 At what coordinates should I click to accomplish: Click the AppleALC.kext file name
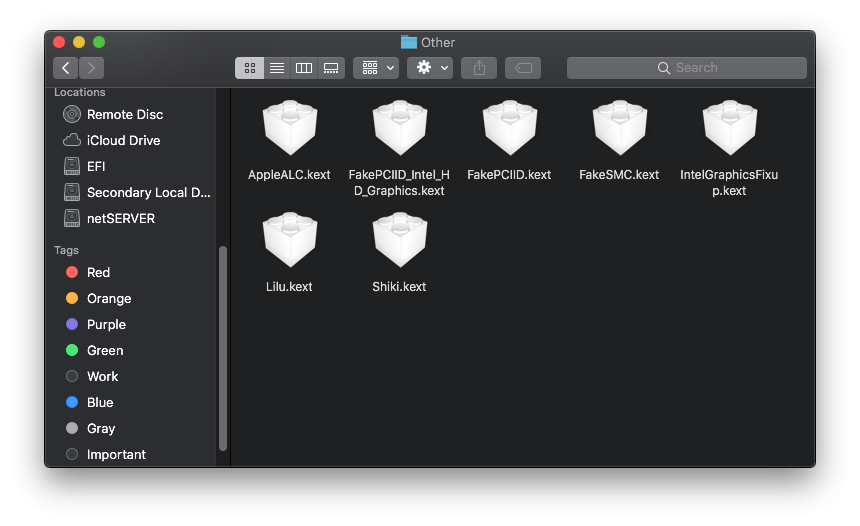point(289,175)
